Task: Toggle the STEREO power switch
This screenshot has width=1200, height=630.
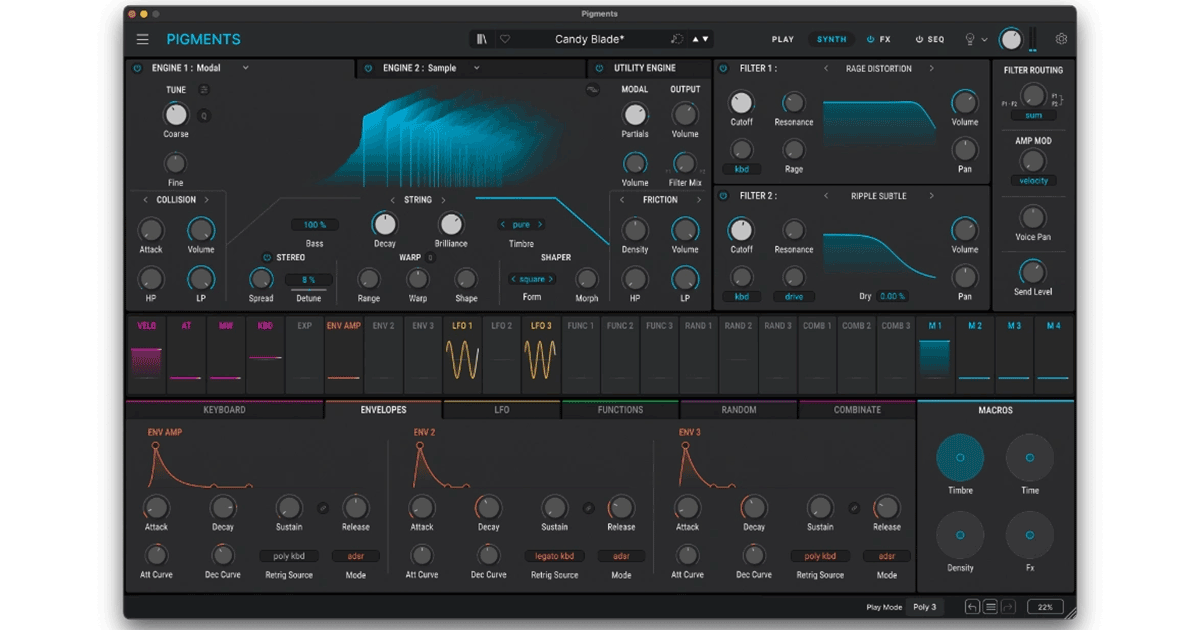Action: [267, 258]
